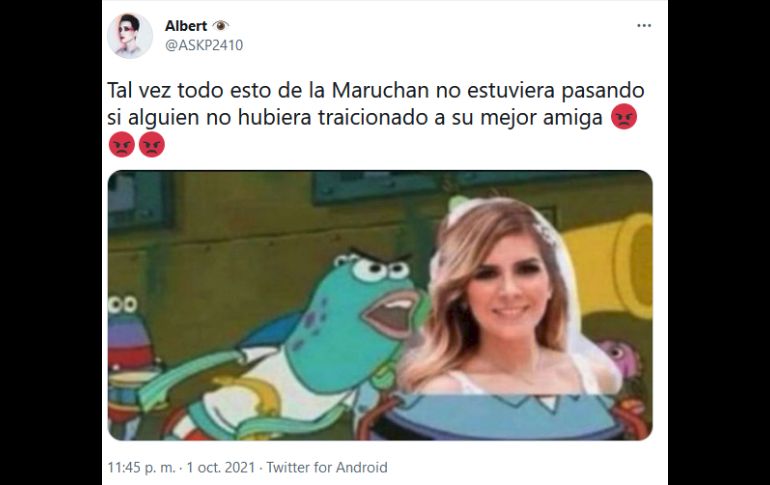Click the eye emoji beside Albert's name
The width and height of the screenshot is (770, 485).
pos(220,25)
